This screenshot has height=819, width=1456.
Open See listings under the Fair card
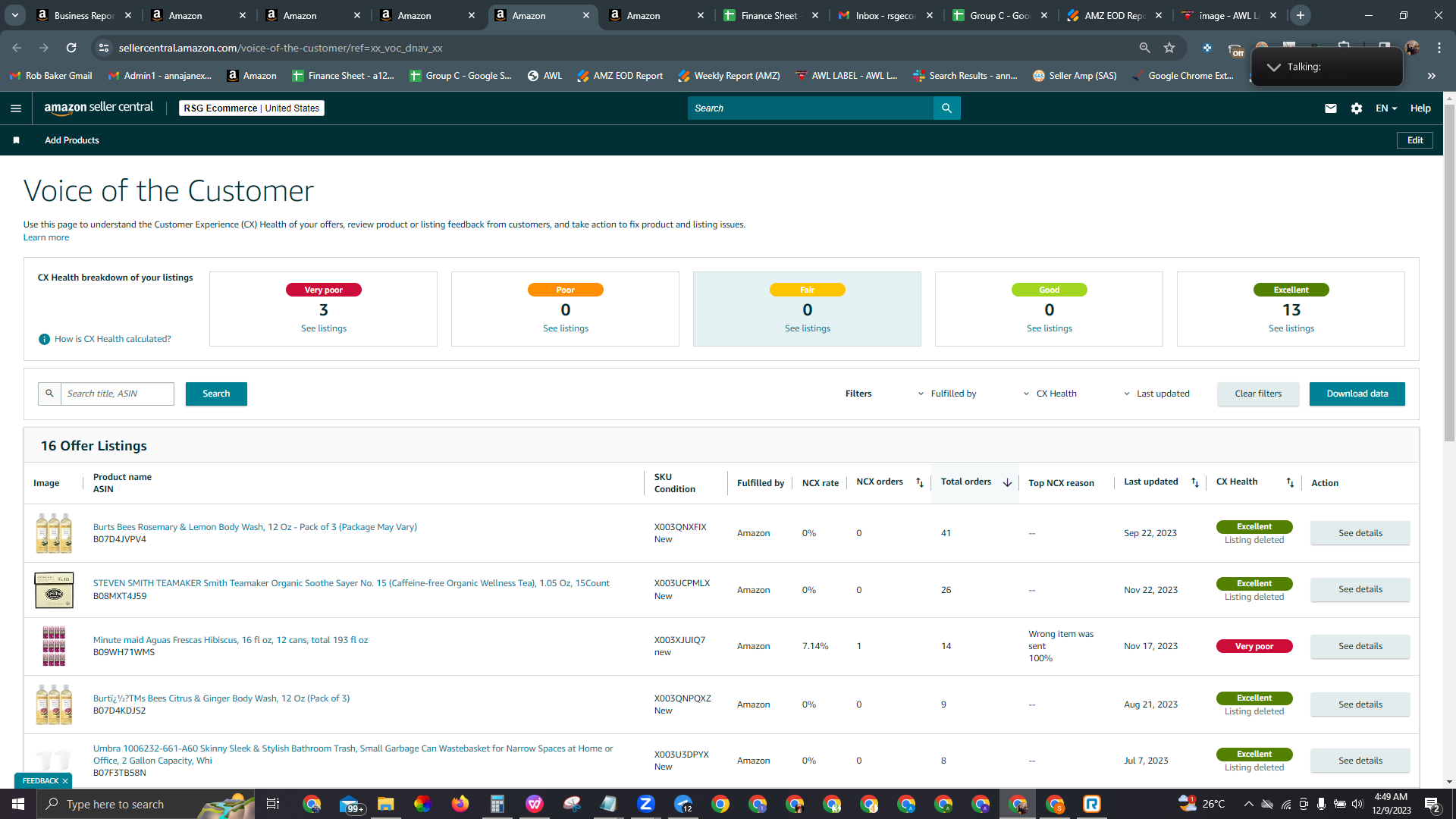tap(808, 328)
